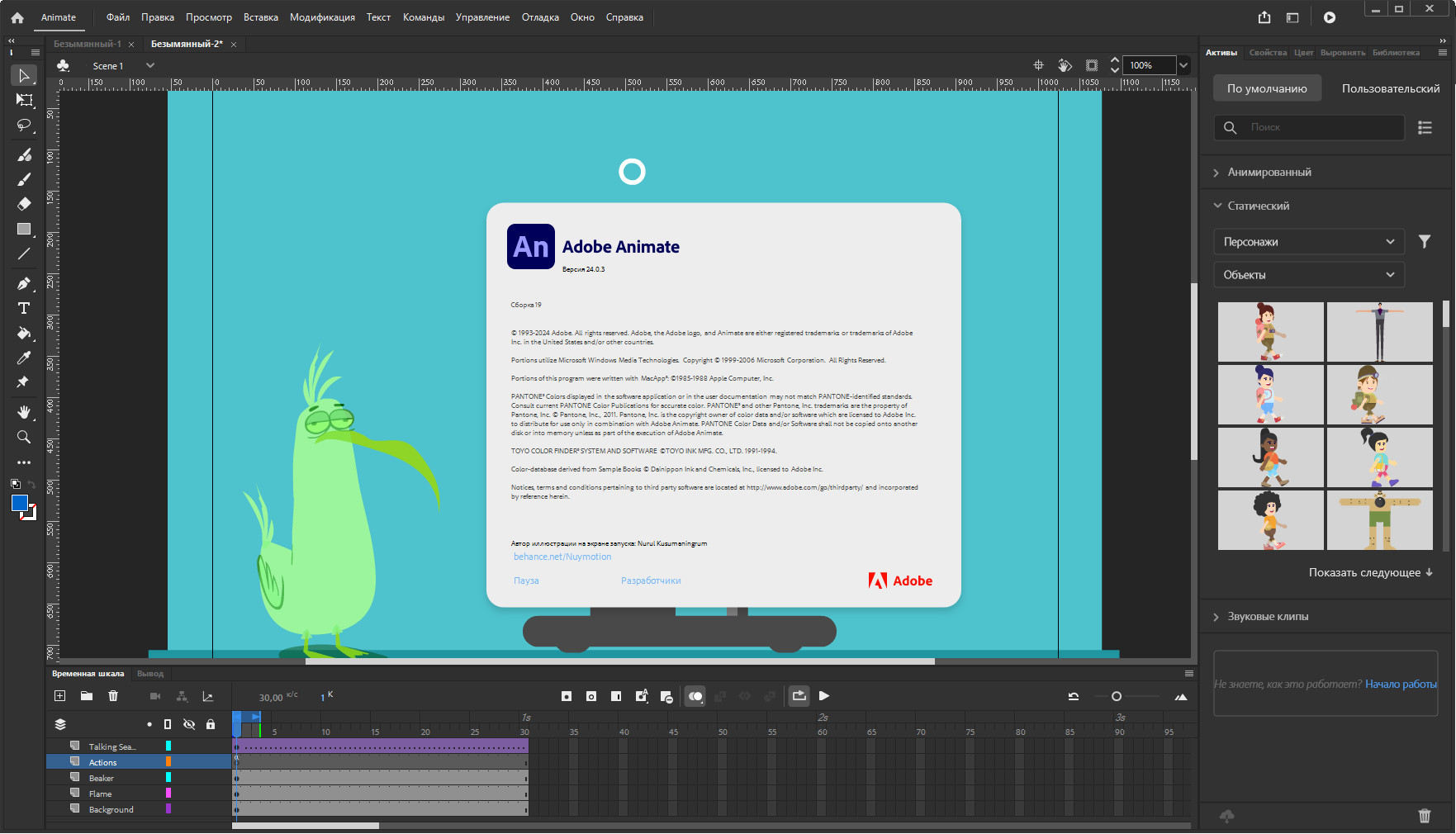The width and height of the screenshot is (1456, 834).
Task: Click the Test Movie play icon in title bar
Action: point(1330,17)
